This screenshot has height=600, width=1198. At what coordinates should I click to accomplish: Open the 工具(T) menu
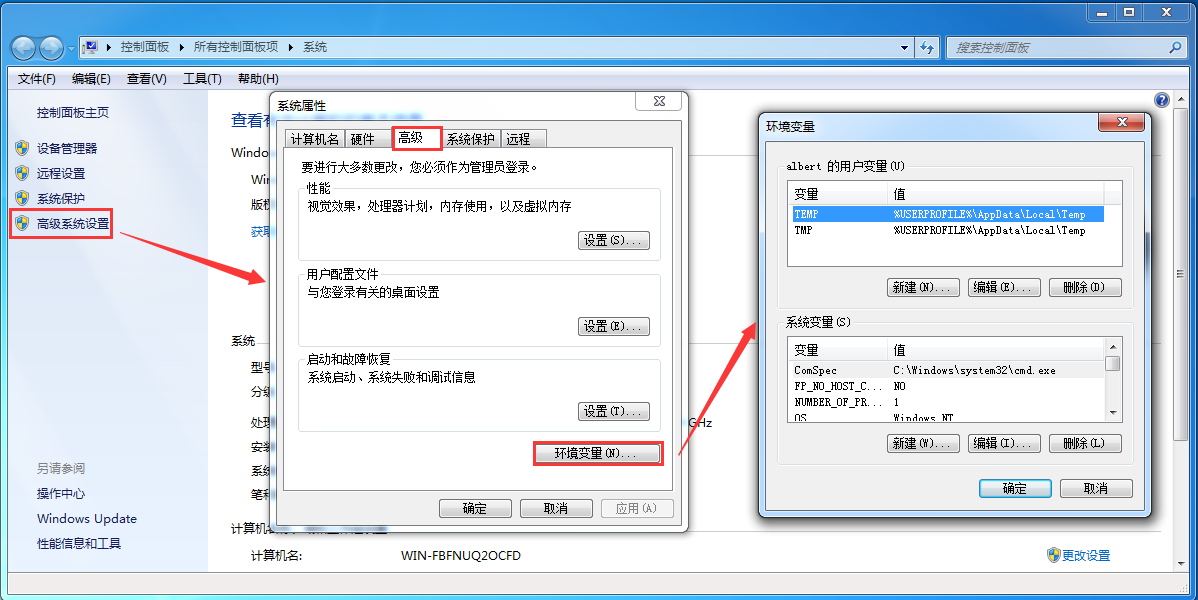coord(202,79)
